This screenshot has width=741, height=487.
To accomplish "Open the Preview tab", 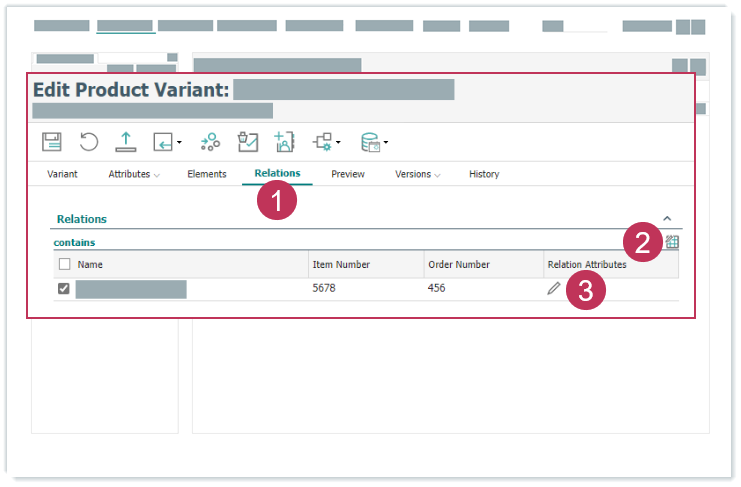I will click(348, 174).
